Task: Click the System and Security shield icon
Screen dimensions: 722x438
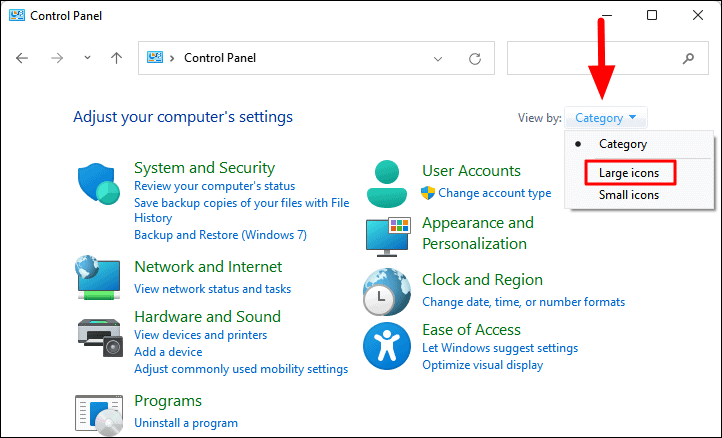Action: (99, 183)
